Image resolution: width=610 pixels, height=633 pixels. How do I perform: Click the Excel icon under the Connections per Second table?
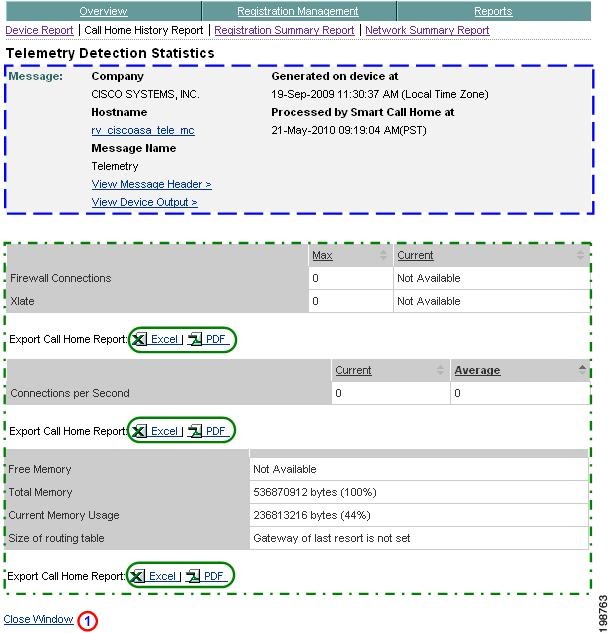139,431
